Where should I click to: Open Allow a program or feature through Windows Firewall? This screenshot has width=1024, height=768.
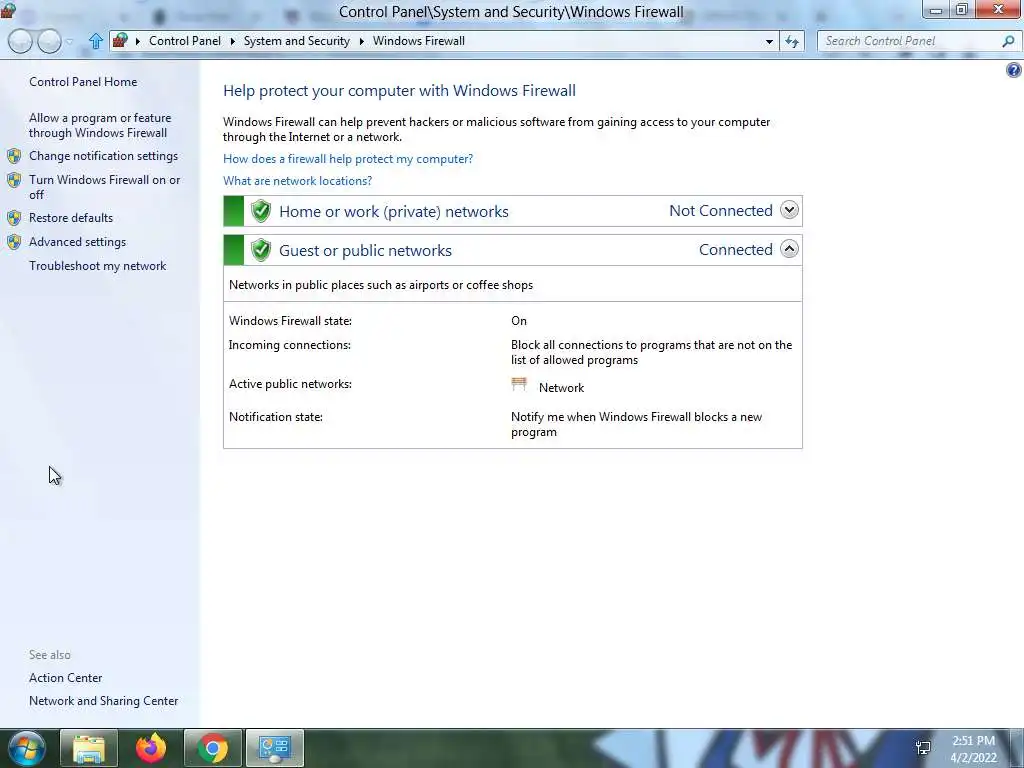click(x=100, y=125)
